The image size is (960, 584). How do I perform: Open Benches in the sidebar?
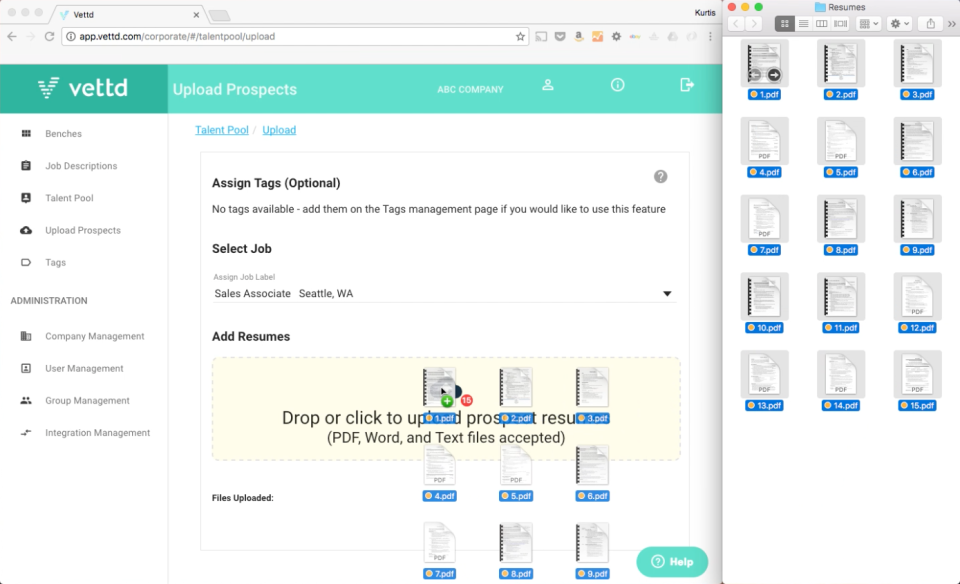coord(63,133)
